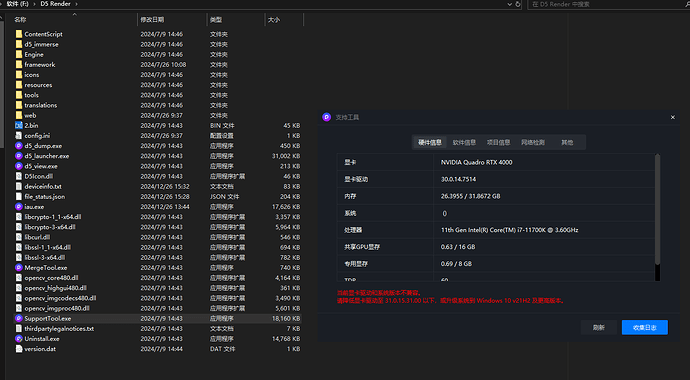This screenshot has height=380, width=690.
Task: Click the refresh icon beside address bar
Action: 518,4
